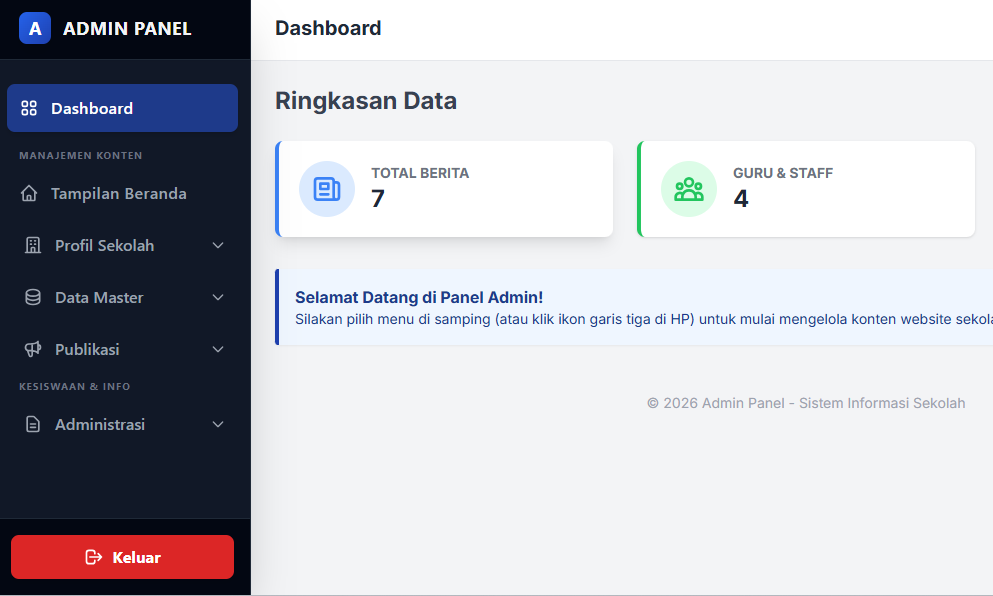Open the Data Master menu
The width and height of the screenshot is (993, 596).
[x=122, y=297]
